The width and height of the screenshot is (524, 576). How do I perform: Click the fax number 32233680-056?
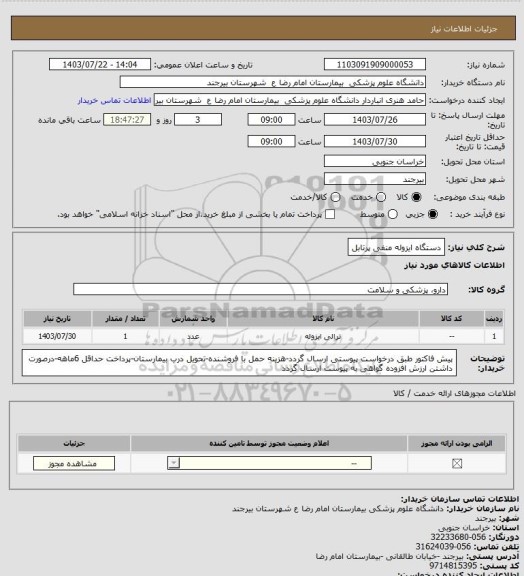pos(458,537)
